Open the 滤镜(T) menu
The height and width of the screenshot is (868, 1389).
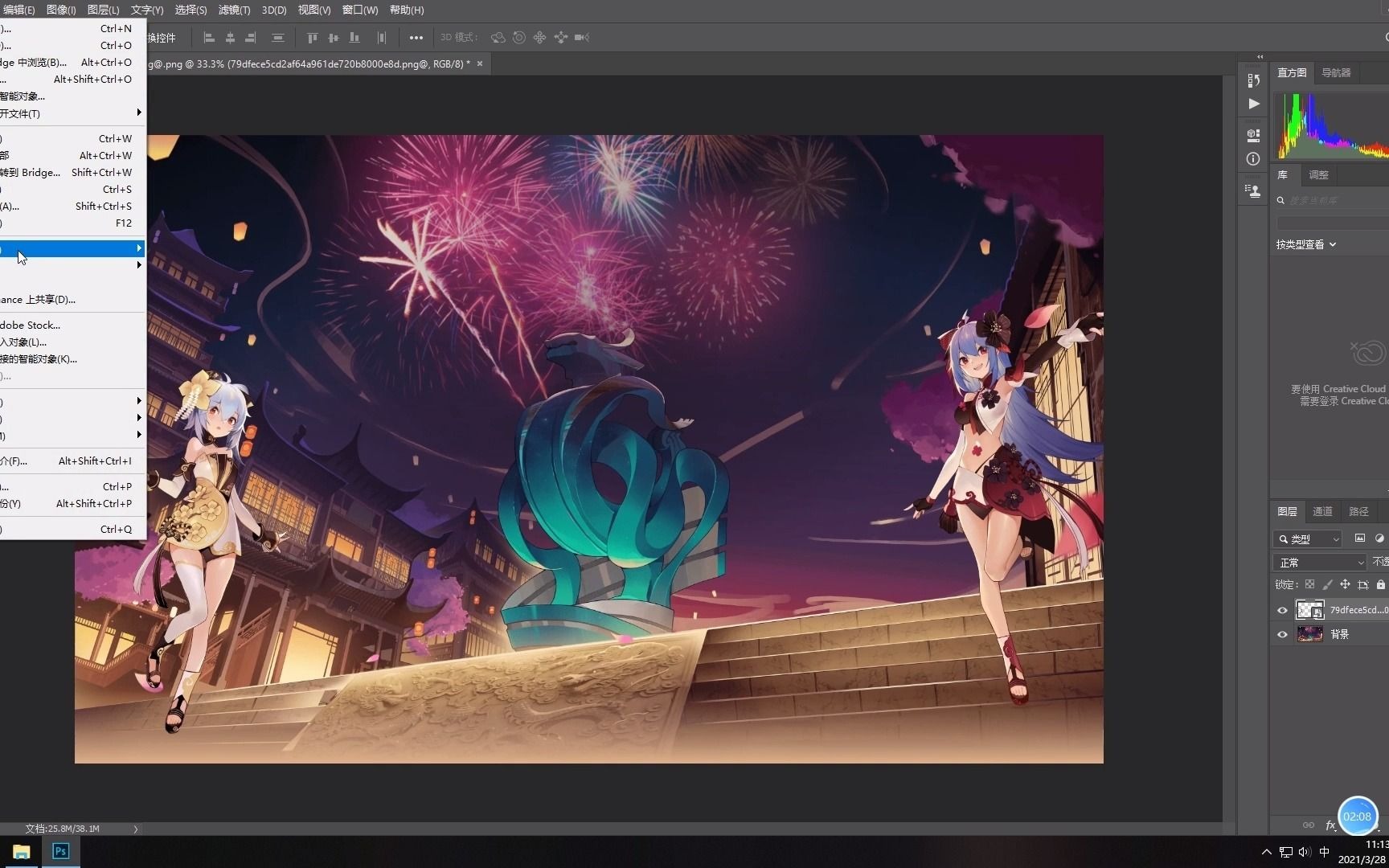(234, 10)
